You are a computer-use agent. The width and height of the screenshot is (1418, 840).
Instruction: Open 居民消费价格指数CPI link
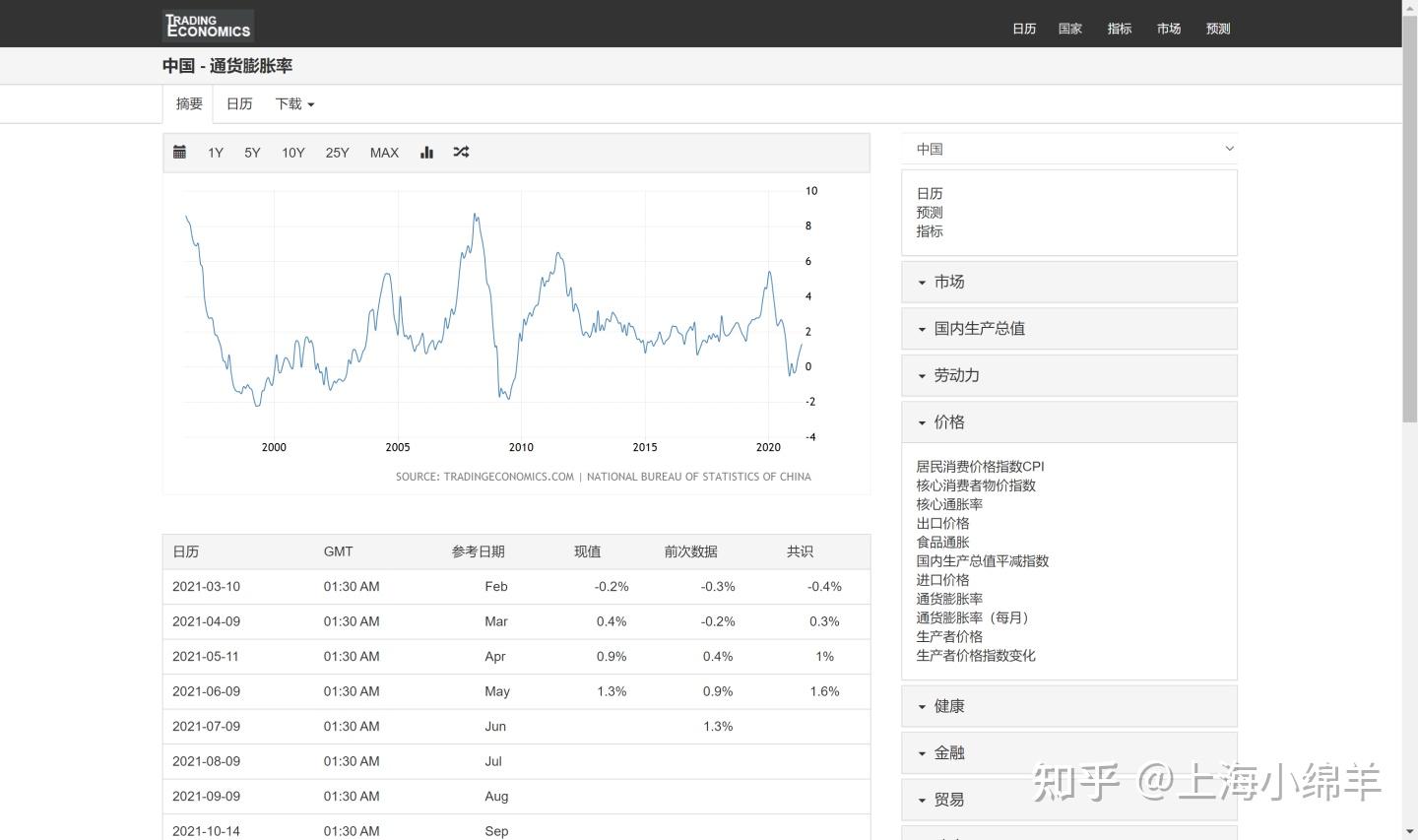coord(980,466)
